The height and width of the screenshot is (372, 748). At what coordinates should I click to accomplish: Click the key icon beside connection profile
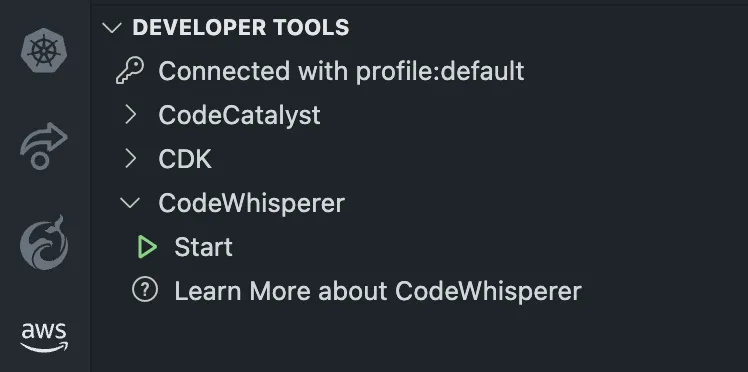130,71
